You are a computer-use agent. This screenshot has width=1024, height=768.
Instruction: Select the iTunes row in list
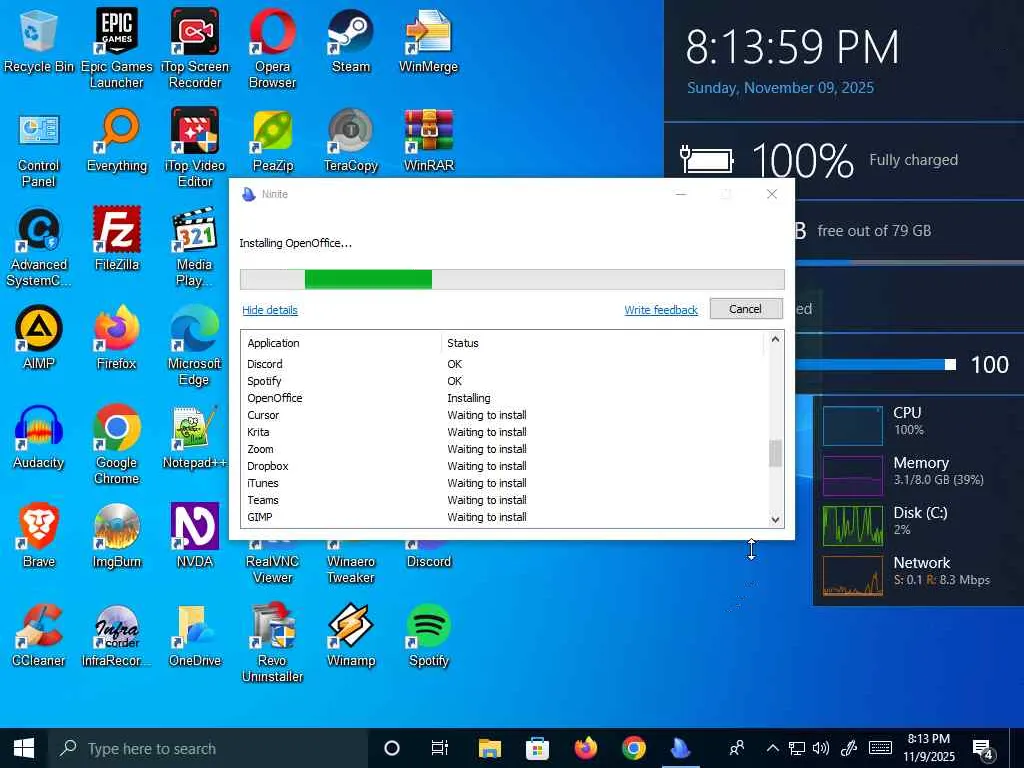(x=504, y=483)
